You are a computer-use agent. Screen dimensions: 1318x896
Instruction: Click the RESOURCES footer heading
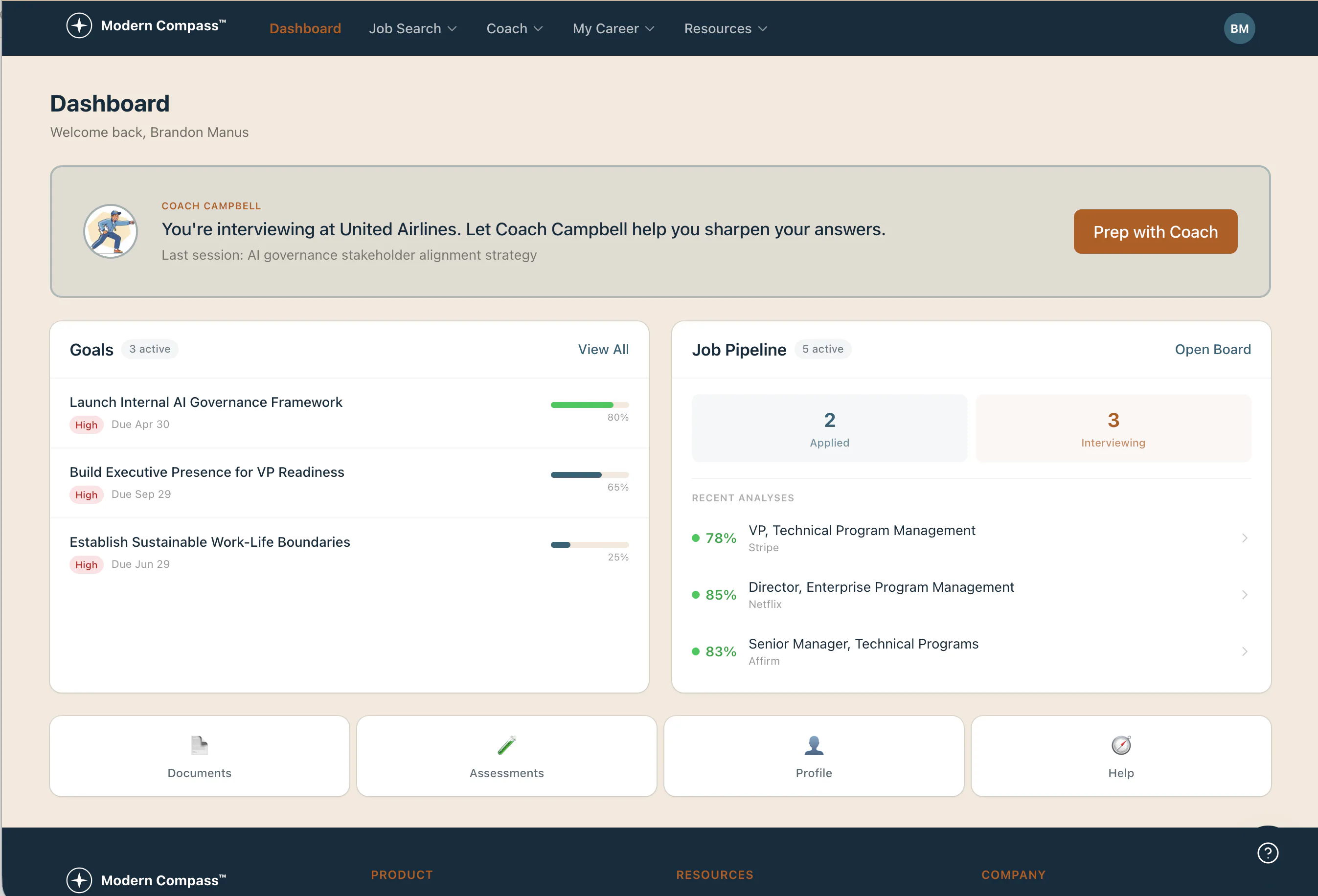pyautogui.click(x=715, y=874)
